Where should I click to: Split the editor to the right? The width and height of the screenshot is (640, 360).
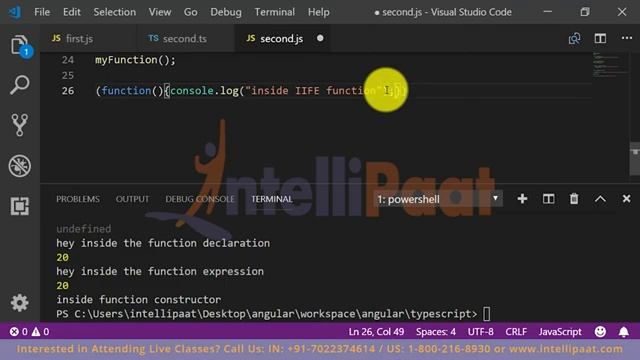pos(600,38)
